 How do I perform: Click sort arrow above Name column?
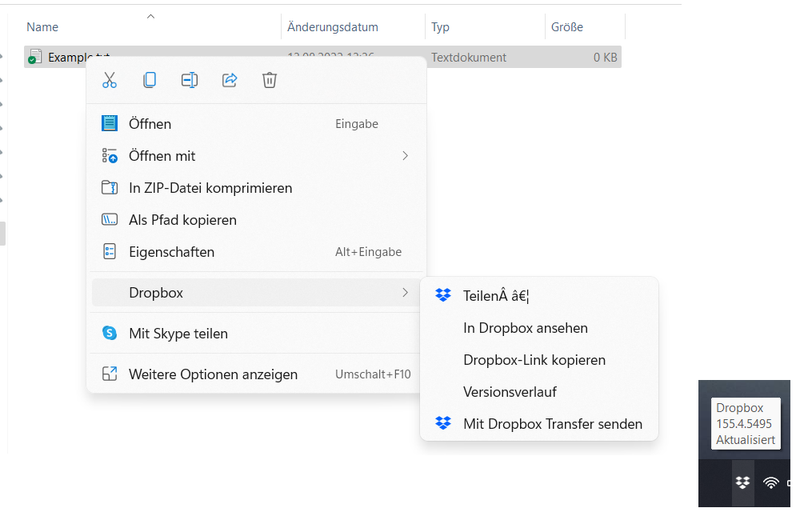coord(151,16)
